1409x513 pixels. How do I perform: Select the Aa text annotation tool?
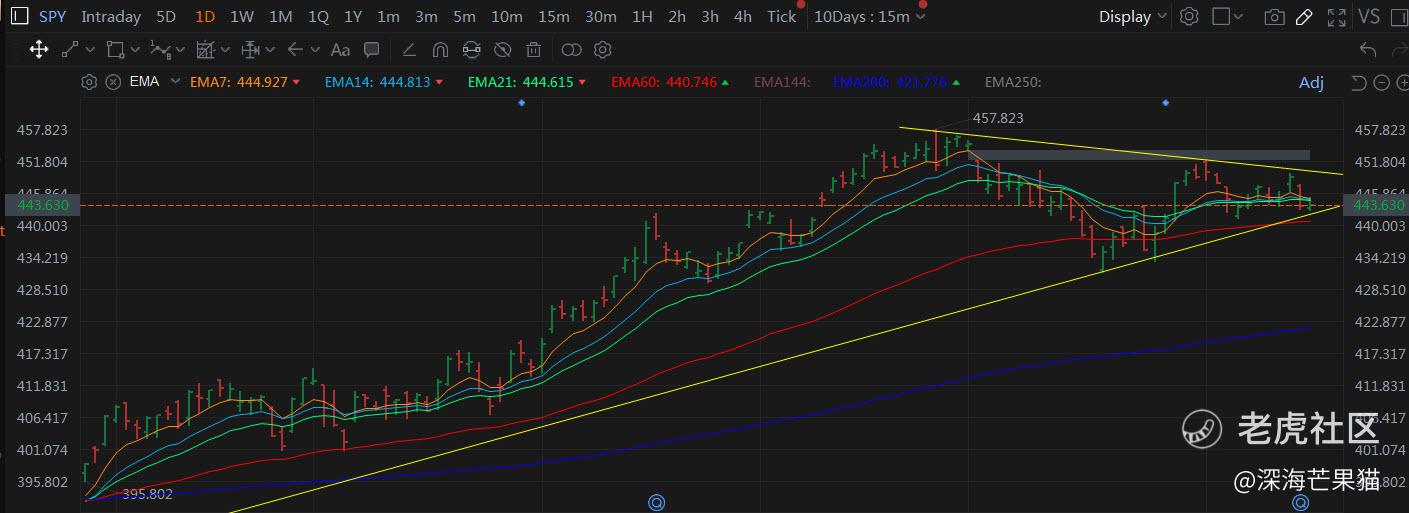340,49
